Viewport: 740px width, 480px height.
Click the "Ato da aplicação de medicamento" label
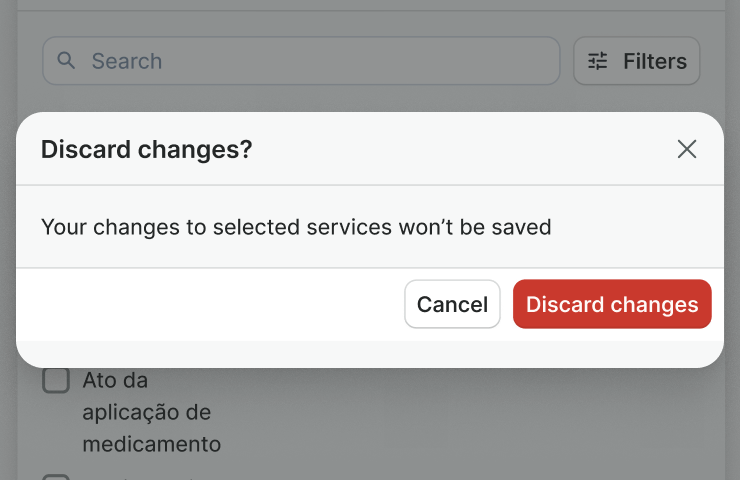[x=150, y=412]
